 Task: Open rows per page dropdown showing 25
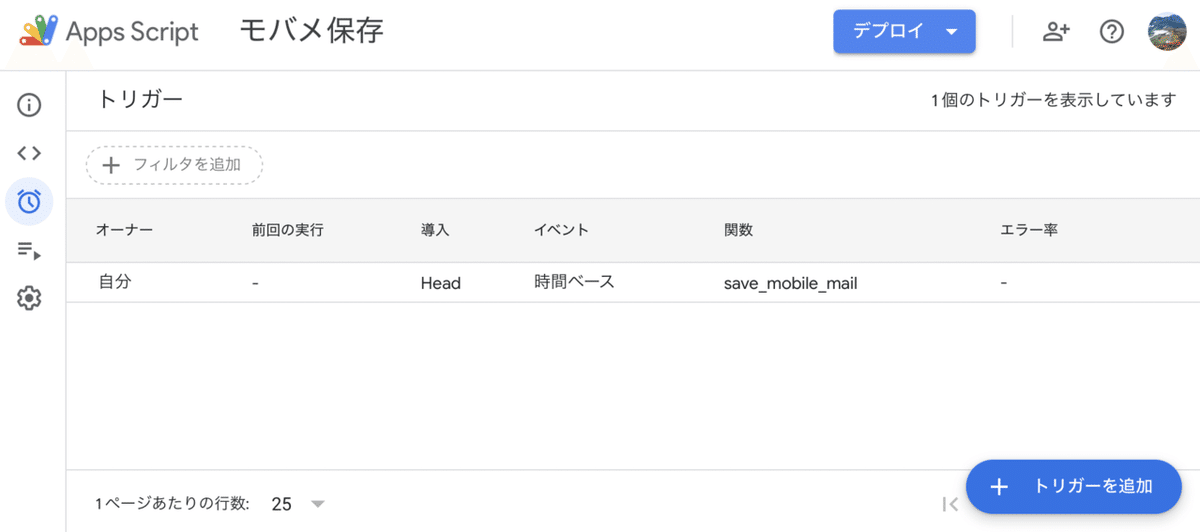coord(298,504)
